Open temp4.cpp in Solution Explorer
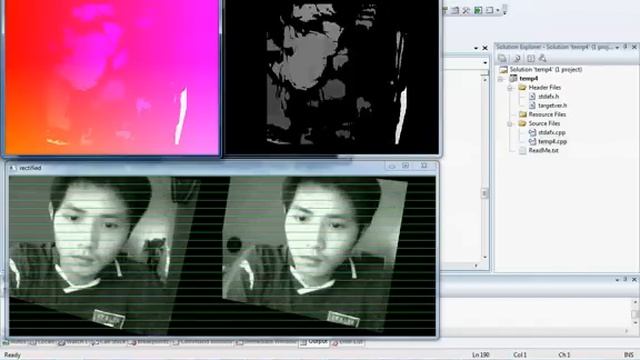 tap(552, 142)
